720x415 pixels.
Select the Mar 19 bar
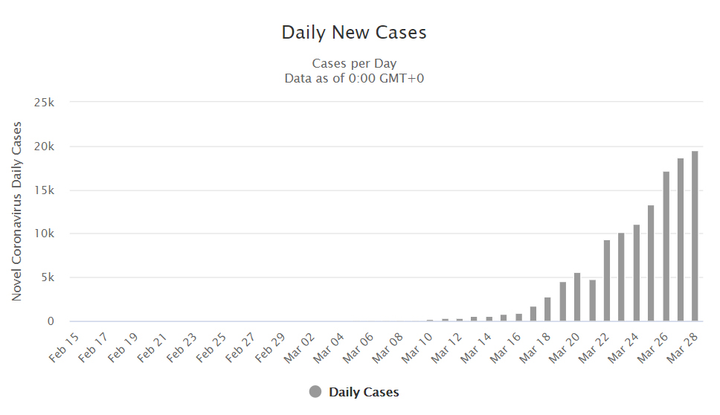pos(562,302)
